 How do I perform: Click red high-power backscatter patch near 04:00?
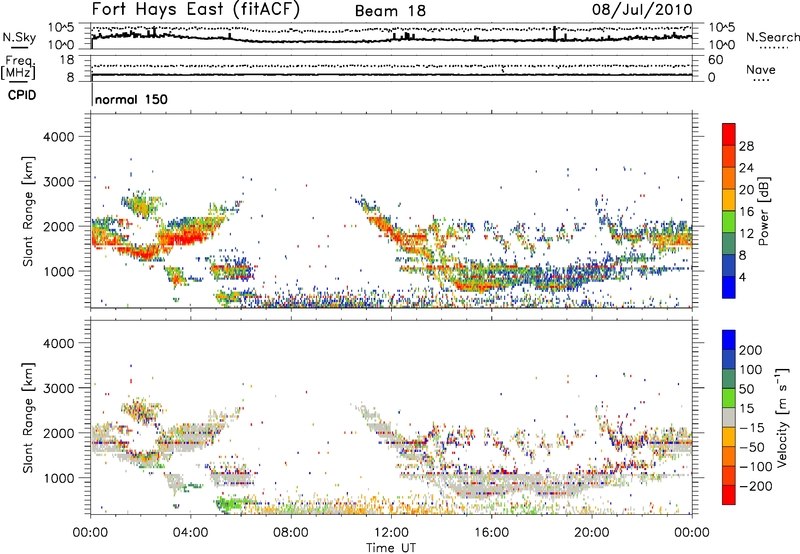pyautogui.click(x=186, y=238)
